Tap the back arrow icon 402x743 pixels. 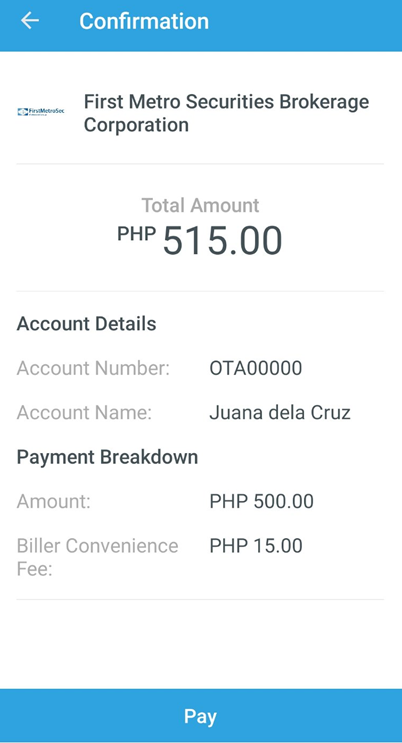pos(30,20)
